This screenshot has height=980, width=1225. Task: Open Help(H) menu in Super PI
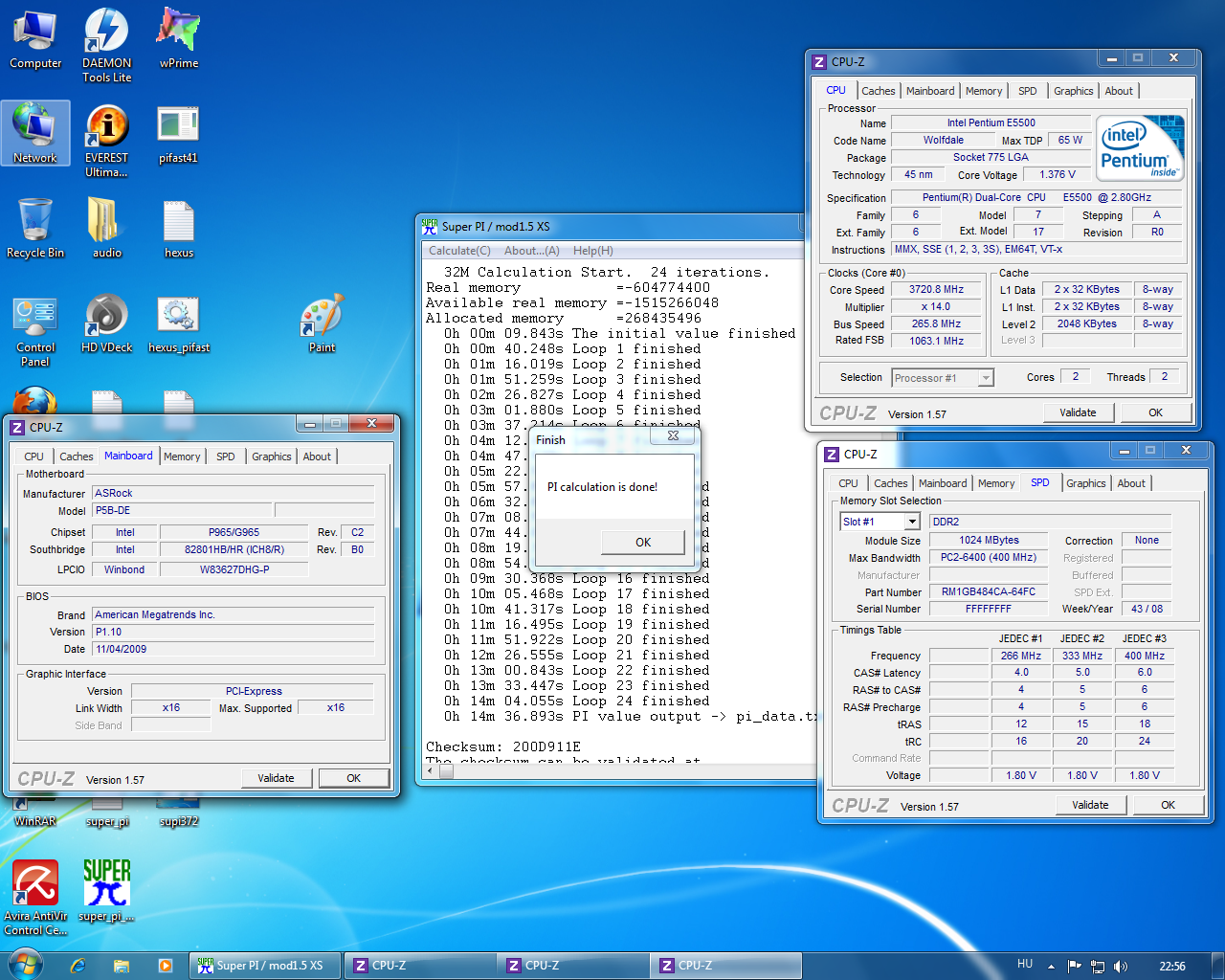593,251
